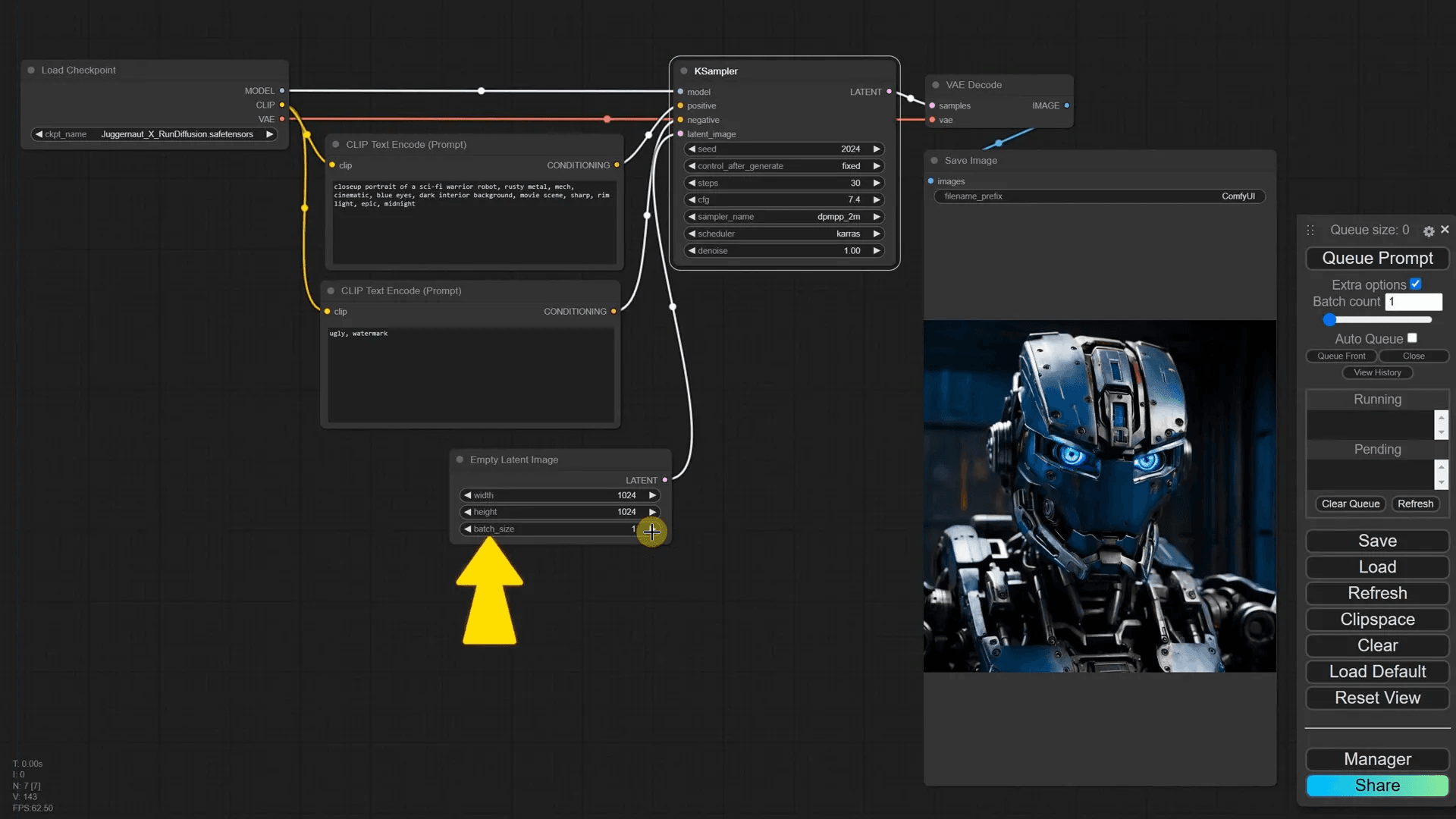Image resolution: width=1456 pixels, height=819 pixels.
Task: Open queue panel settings via gear icon
Action: (x=1429, y=231)
